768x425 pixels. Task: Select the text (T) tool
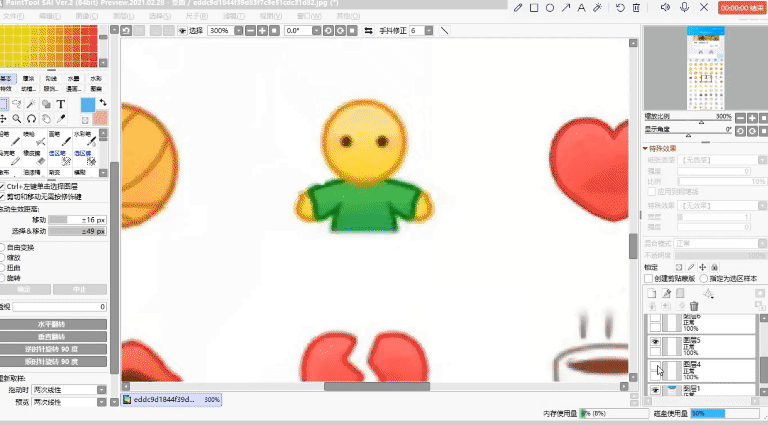point(60,104)
